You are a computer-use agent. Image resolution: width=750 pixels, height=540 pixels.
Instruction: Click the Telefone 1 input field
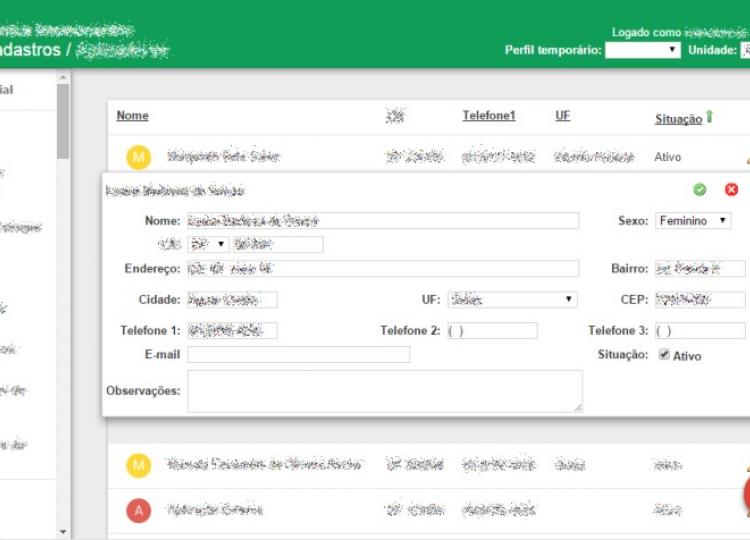[x=232, y=331]
